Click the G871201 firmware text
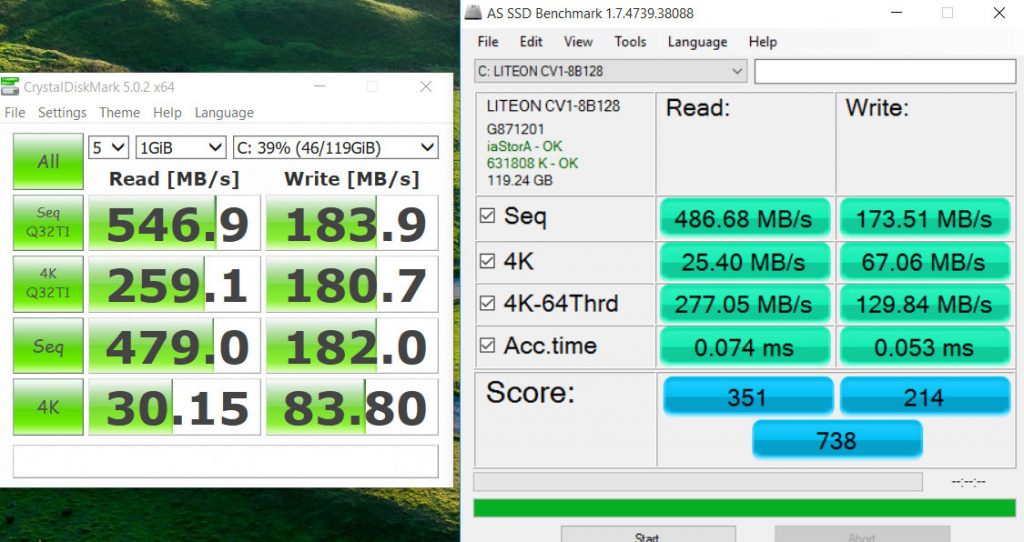 (515, 129)
